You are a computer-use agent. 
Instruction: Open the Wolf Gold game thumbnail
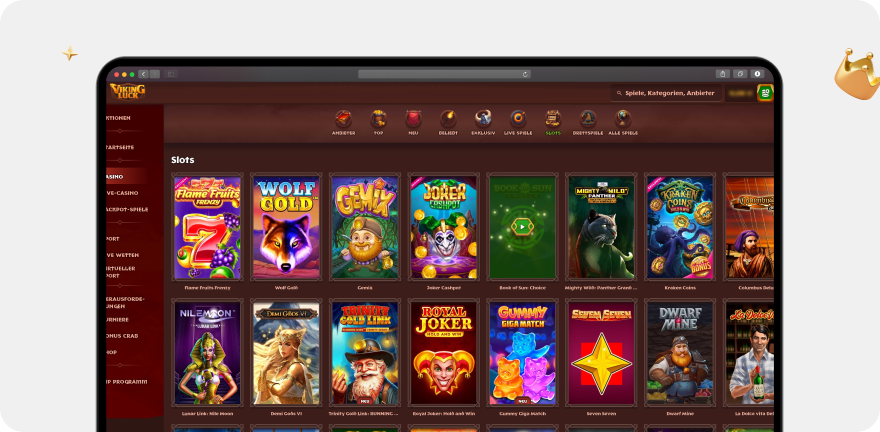286,227
